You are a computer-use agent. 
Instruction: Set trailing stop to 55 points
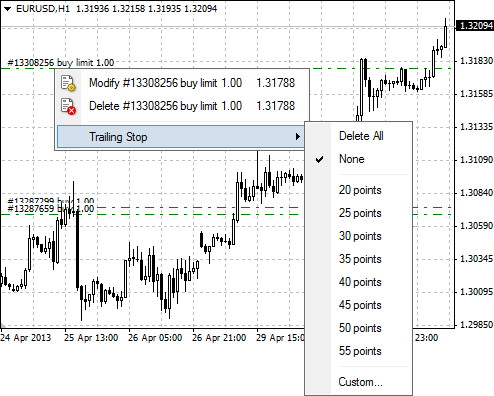pyautogui.click(x=359, y=351)
